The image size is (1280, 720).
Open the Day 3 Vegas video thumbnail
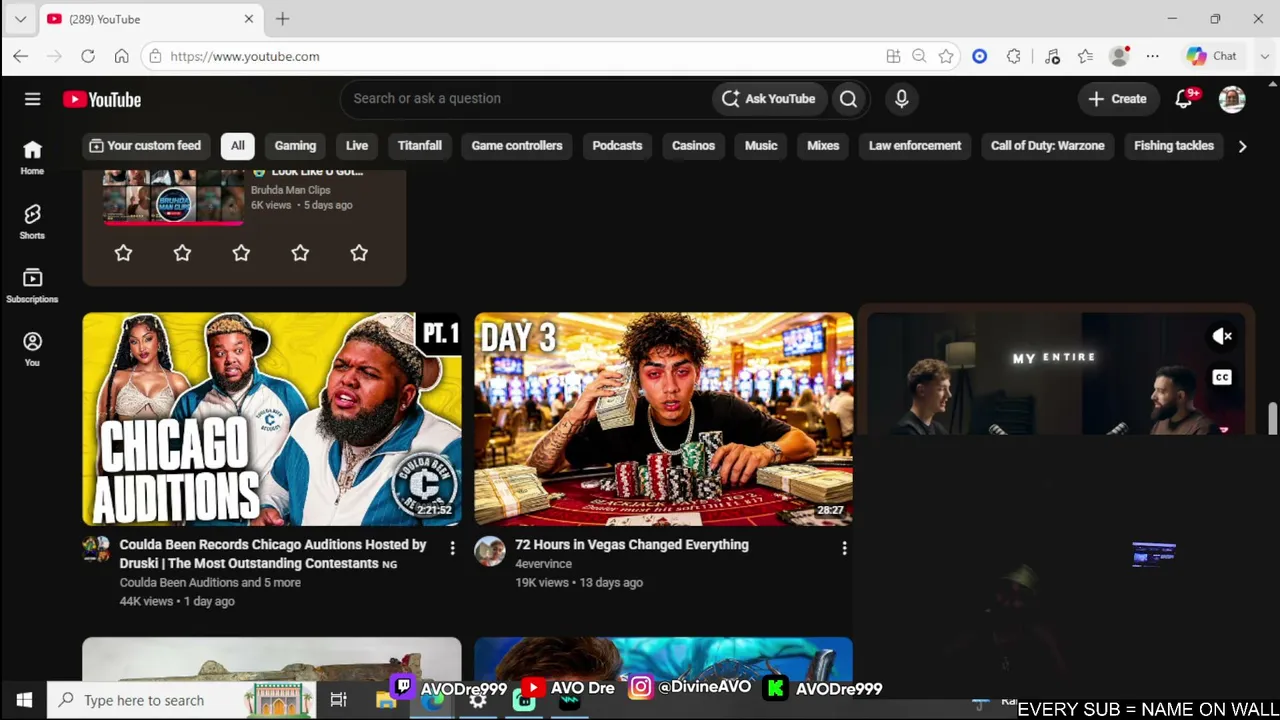click(x=664, y=419)
